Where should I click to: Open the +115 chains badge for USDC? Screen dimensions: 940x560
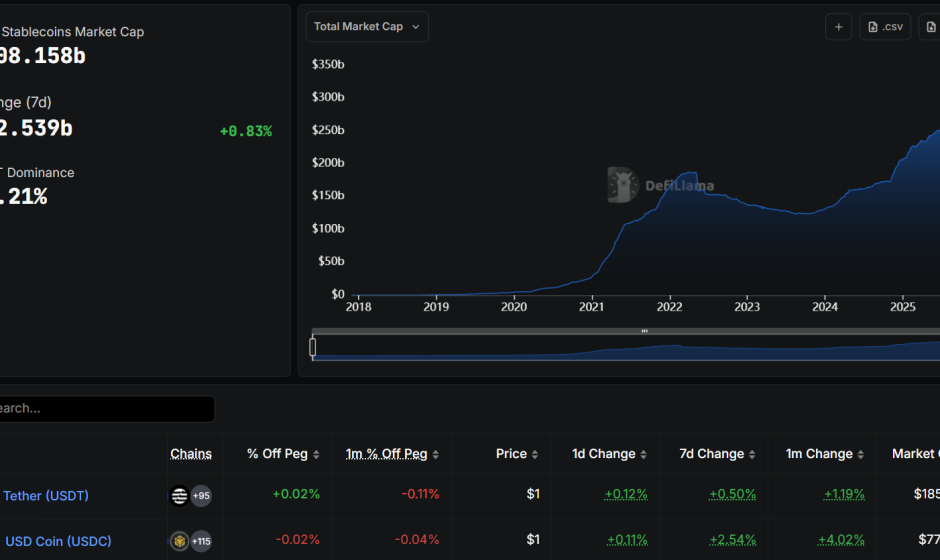201,541
